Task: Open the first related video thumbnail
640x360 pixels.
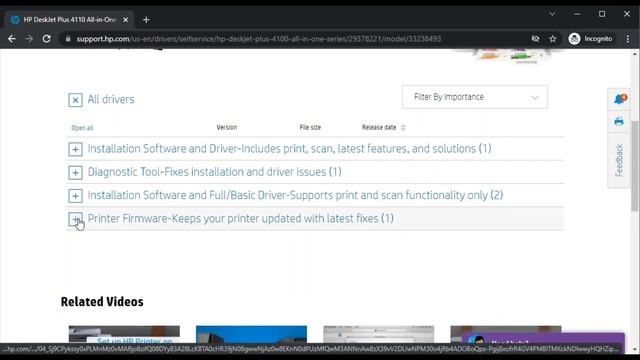Action: click(x=124, y=334)
